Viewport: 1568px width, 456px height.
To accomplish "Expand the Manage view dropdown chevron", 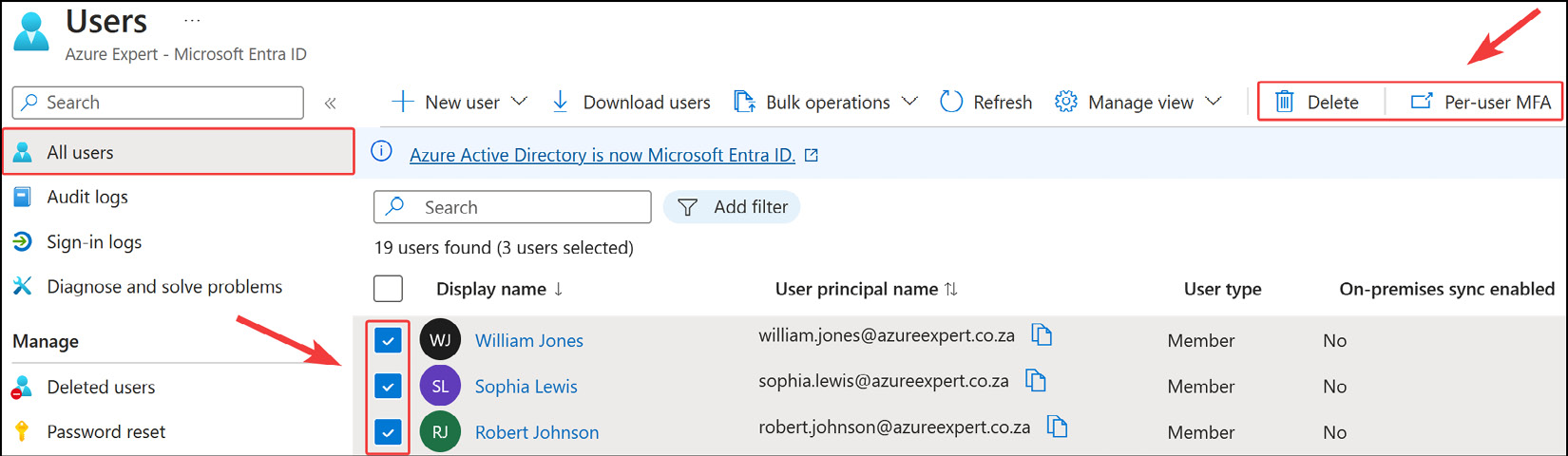I will 1214,102.
